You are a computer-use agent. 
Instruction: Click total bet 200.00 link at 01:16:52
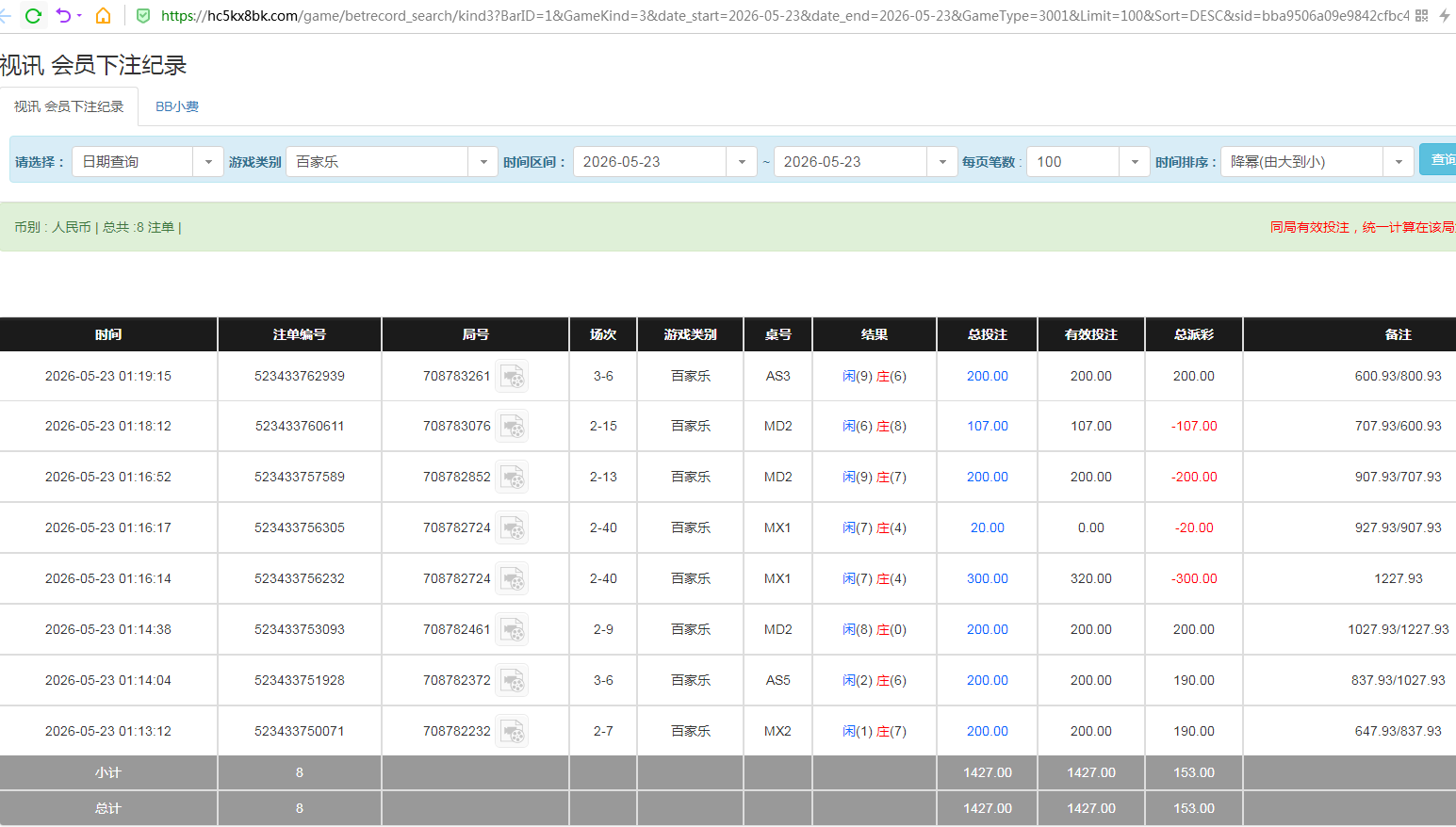coord(987,478)
